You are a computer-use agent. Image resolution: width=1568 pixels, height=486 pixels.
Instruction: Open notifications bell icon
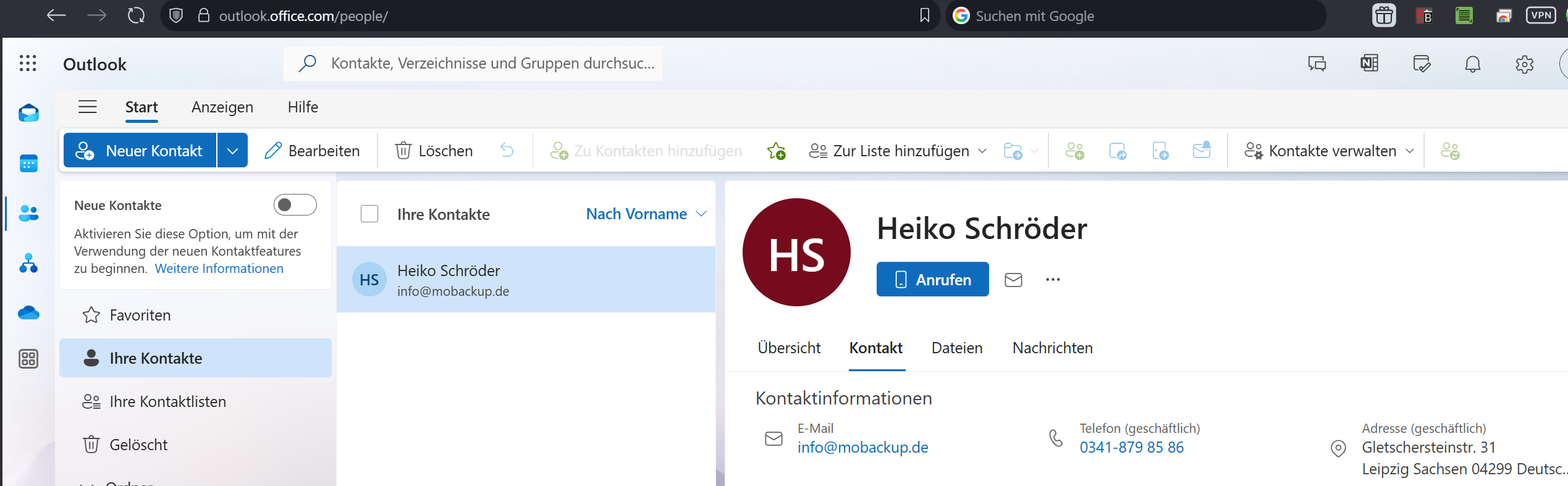[1473, 64]
